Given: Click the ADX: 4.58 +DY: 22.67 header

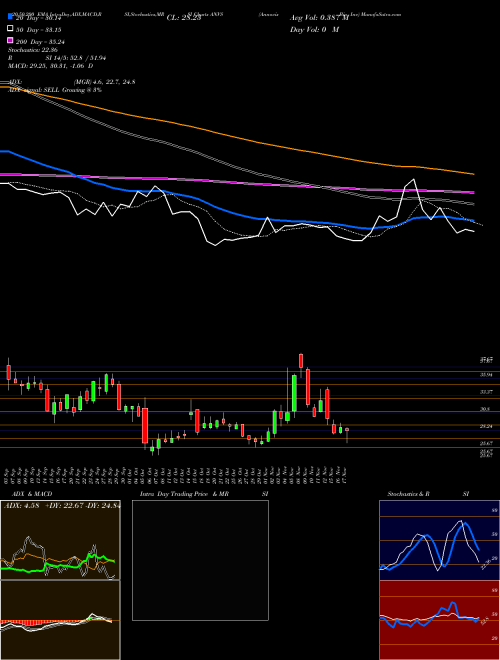Looking at the screenshot, I should click(61, 506).
